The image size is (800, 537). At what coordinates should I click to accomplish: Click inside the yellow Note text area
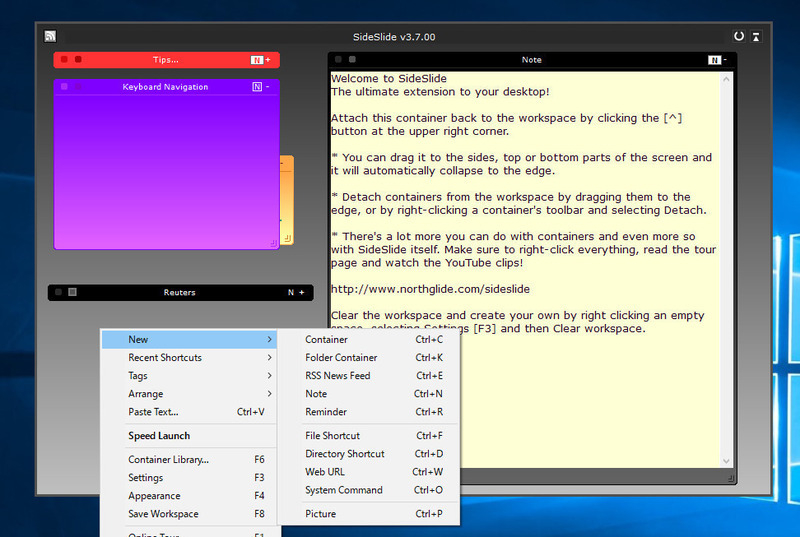click(x=600, y=400)
